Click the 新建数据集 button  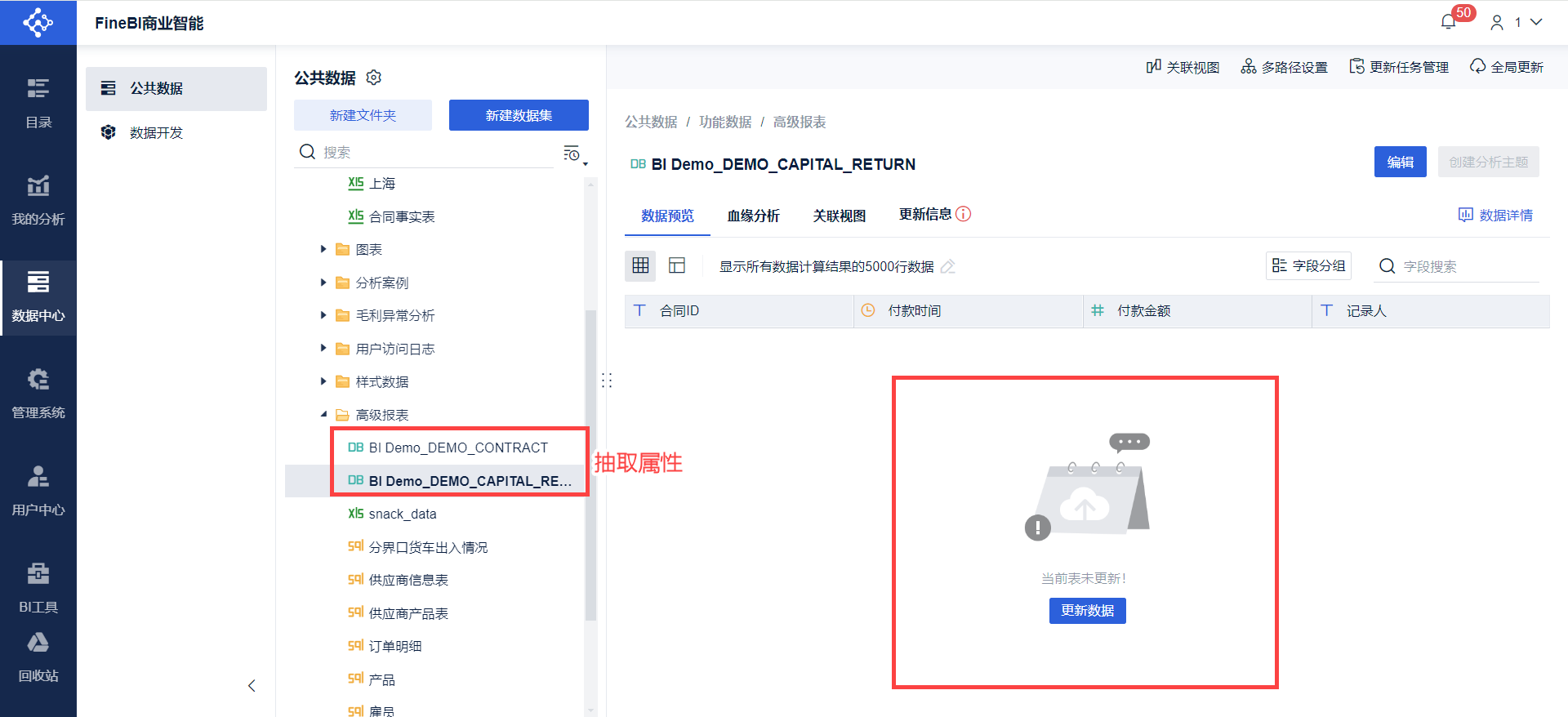pyautogui.click(x=519, y=115)
